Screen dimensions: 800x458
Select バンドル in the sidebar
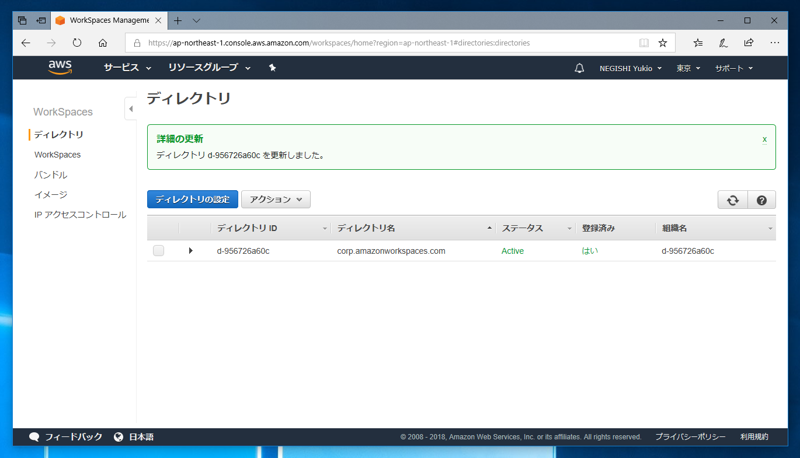pos(51,175)
